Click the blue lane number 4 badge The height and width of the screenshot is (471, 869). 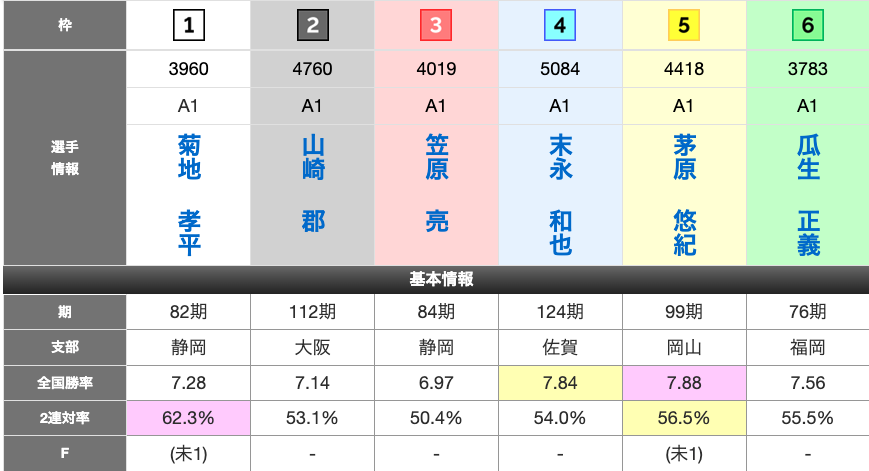tap(560, 26)
